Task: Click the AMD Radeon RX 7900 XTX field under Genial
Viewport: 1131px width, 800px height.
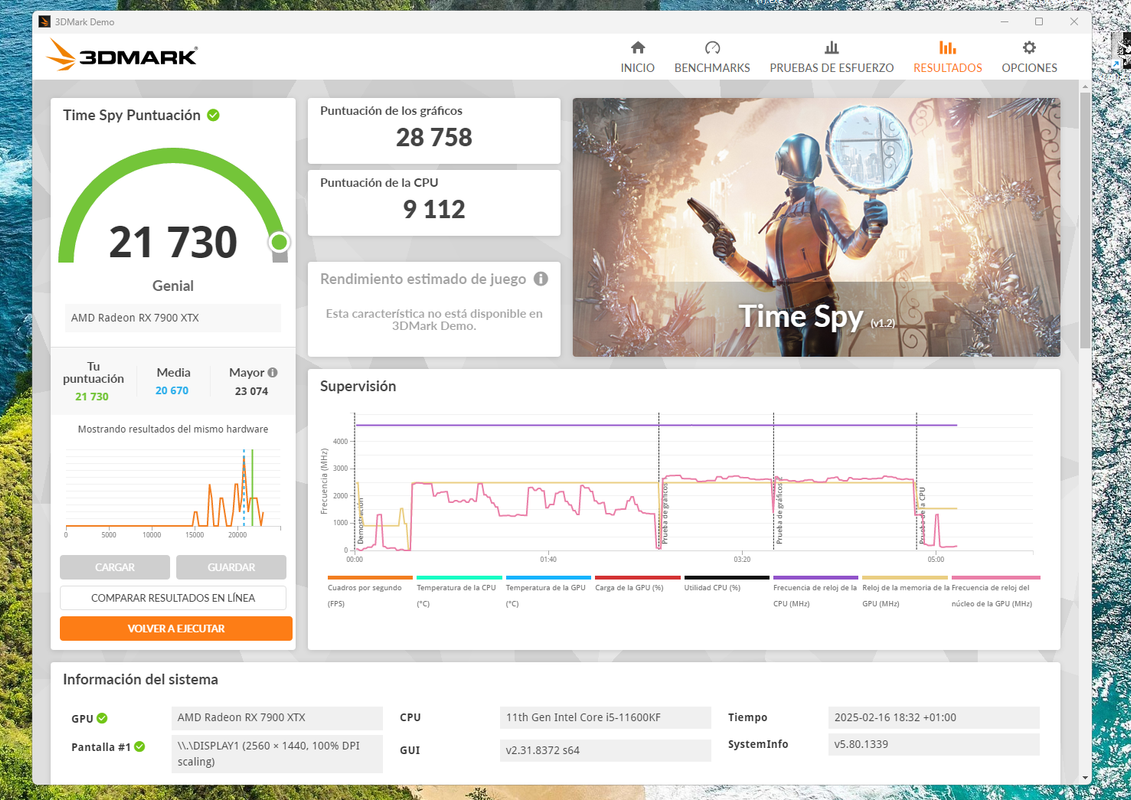Action: pos(173,317)
